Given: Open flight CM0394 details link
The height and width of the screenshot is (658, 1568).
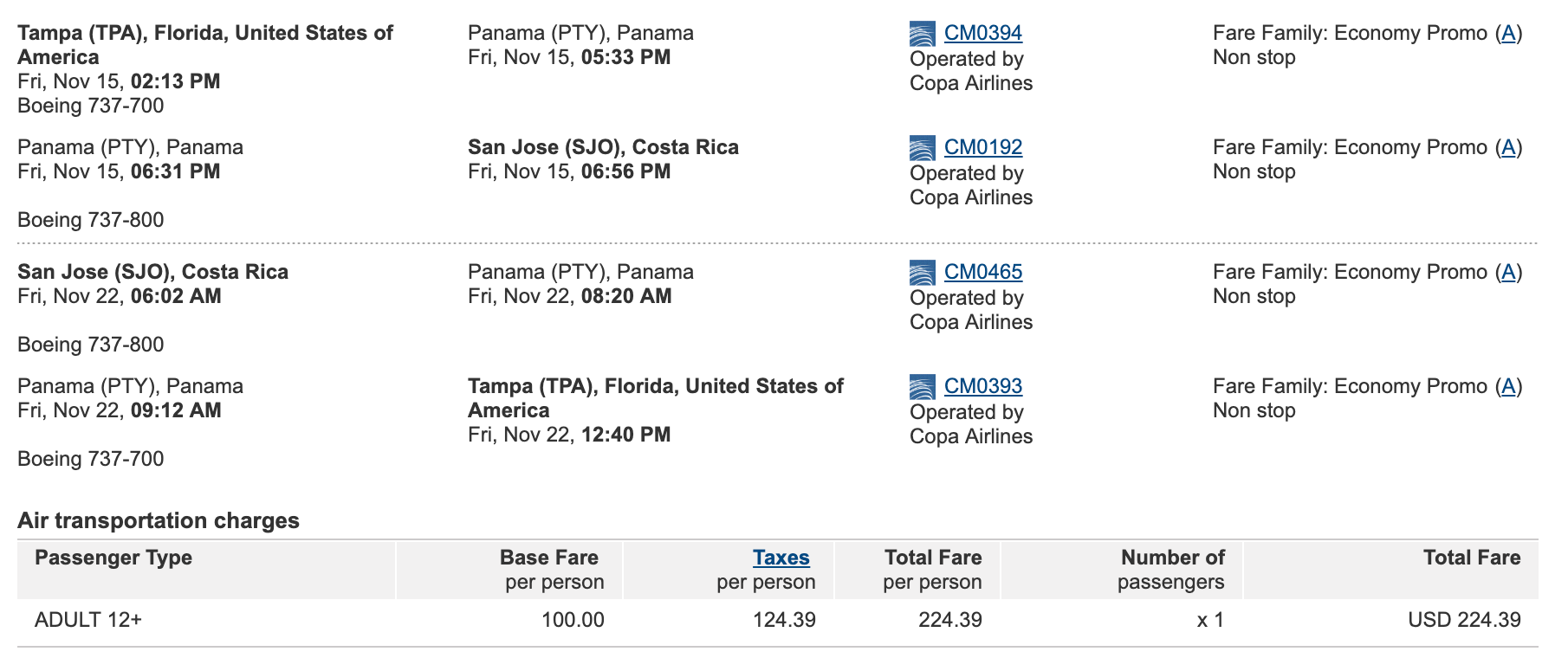Looking at the screenshot, I should pos(982,33).
